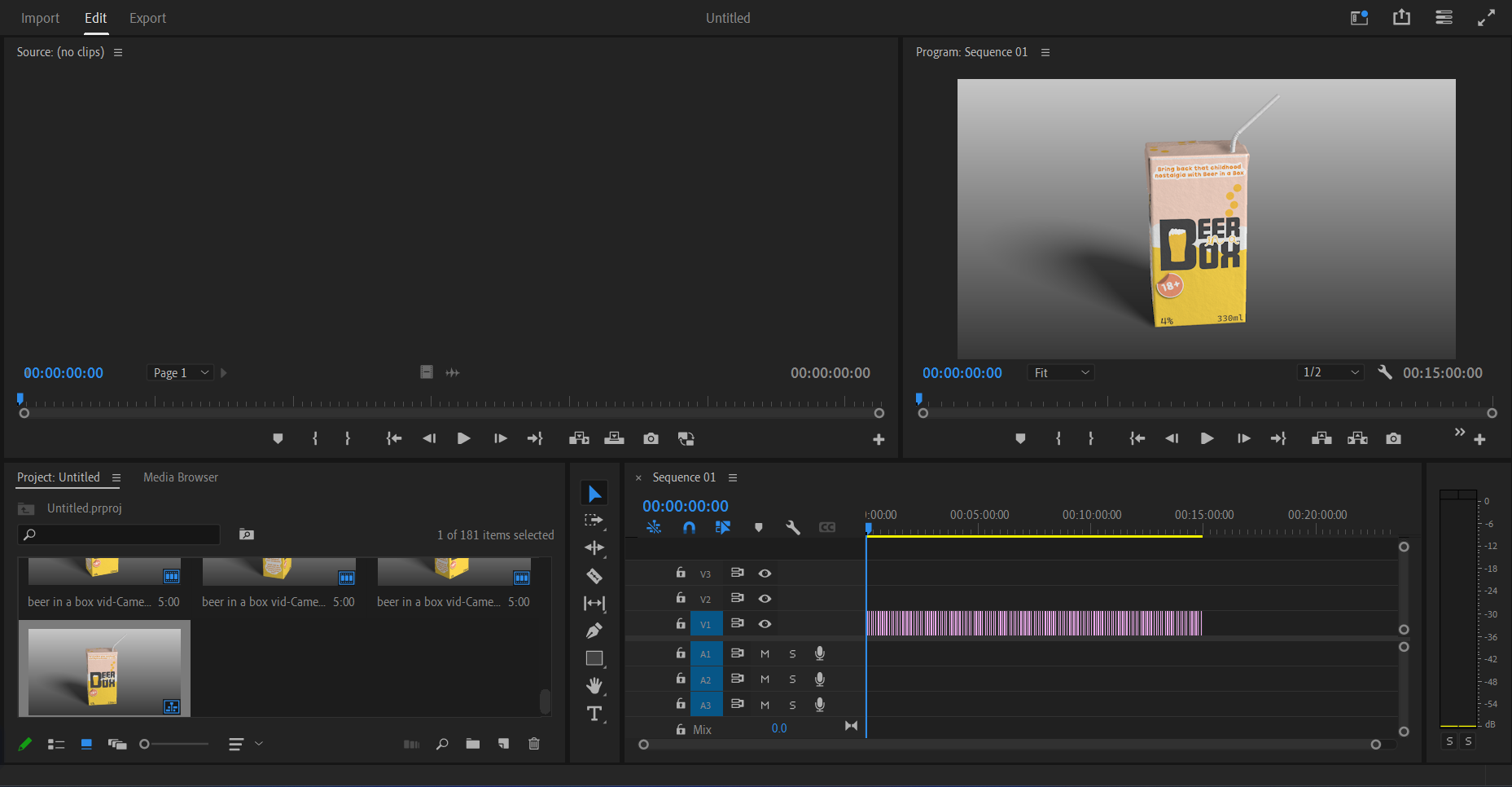Choose the Ripple Edit tool

[594, 547]
